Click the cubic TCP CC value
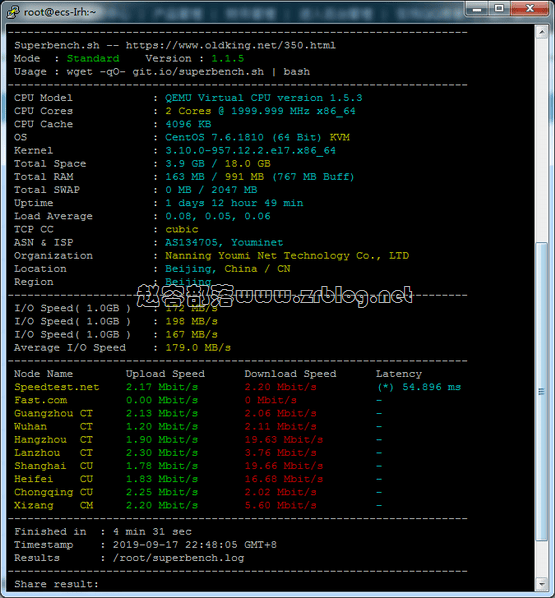This screenshot has height=598, width=555. pos(182,229)
